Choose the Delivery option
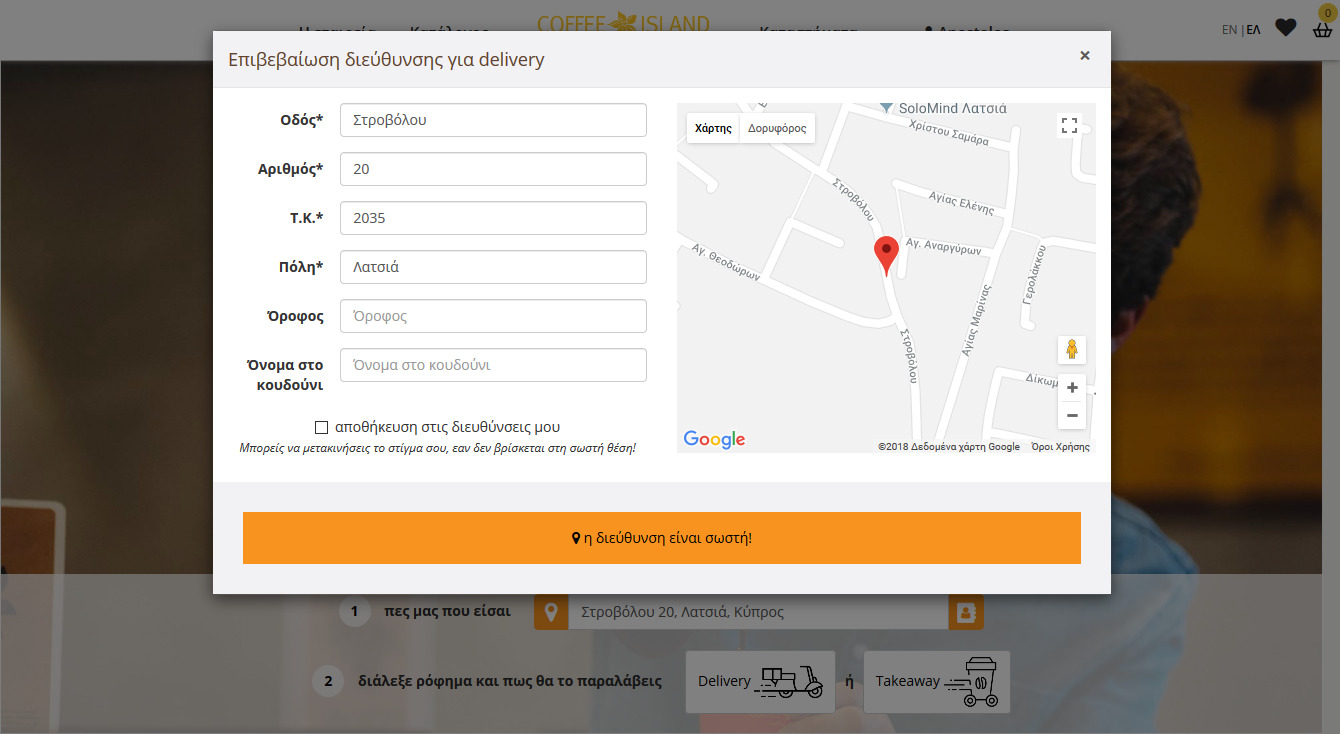This screenshot has width=1340, height=734. pyautogui.click(x=760, y=681)
